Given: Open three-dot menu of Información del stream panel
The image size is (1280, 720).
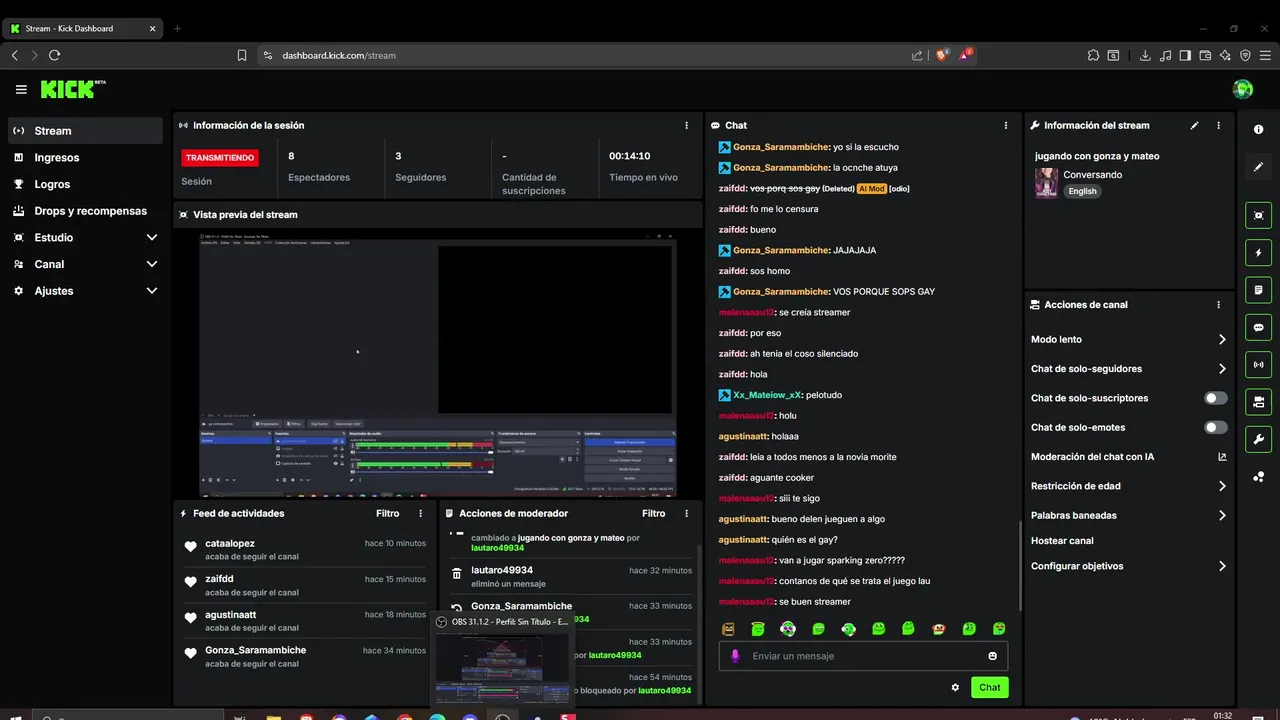Looking at the screenshot, I should coord(1218,126).
